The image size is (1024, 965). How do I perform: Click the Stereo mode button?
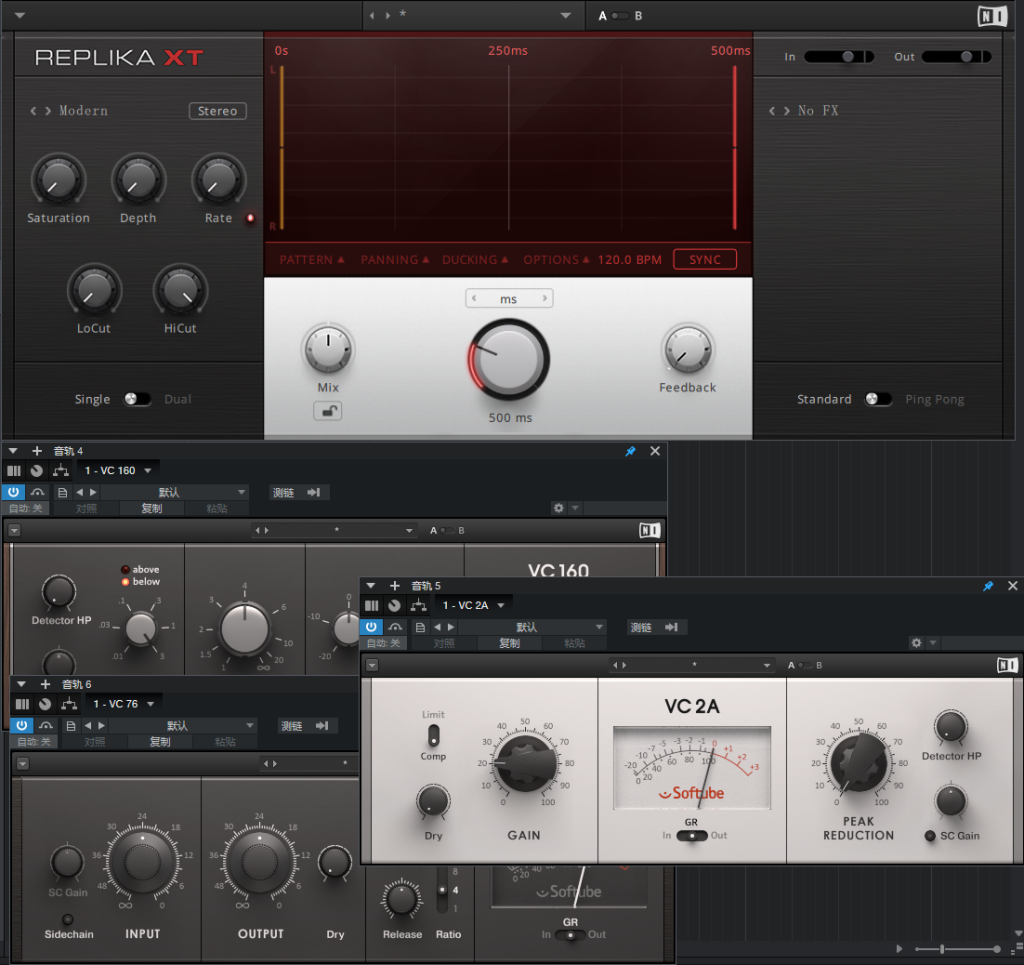click(217, 111)
